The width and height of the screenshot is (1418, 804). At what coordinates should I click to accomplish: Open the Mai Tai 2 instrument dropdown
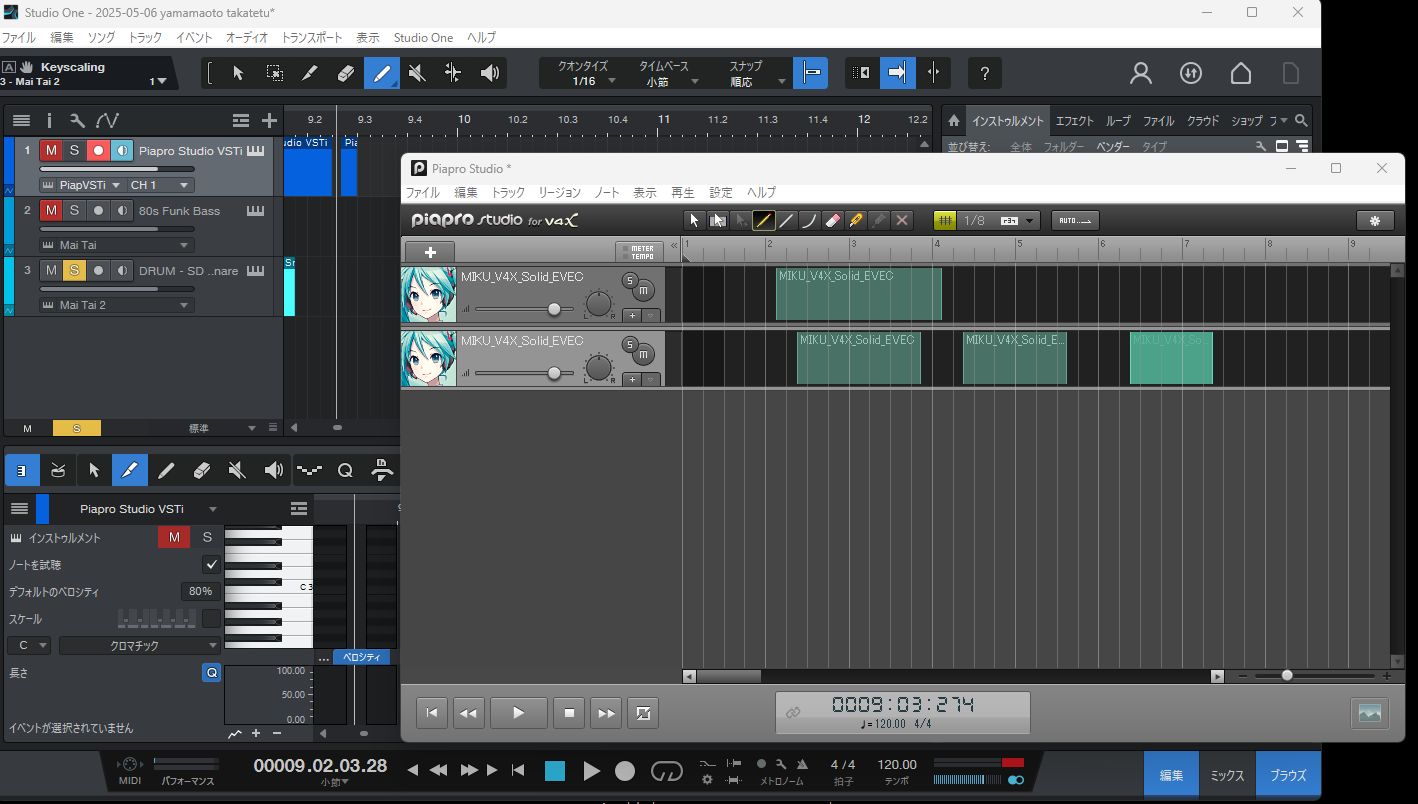coord(115,305)
